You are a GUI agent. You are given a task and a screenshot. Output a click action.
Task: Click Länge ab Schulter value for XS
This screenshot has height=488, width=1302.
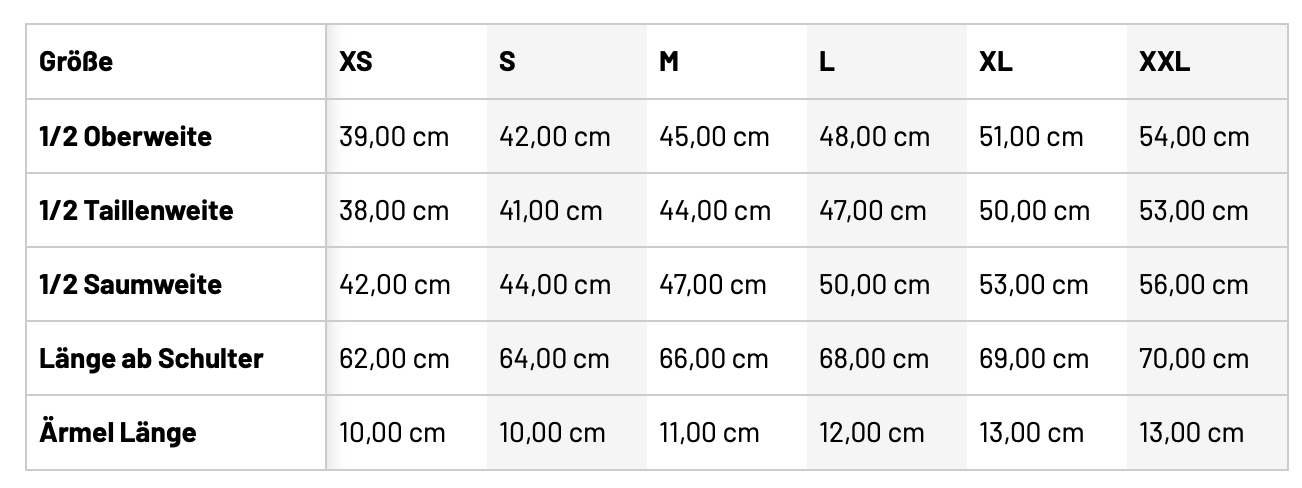coord(395,359)
